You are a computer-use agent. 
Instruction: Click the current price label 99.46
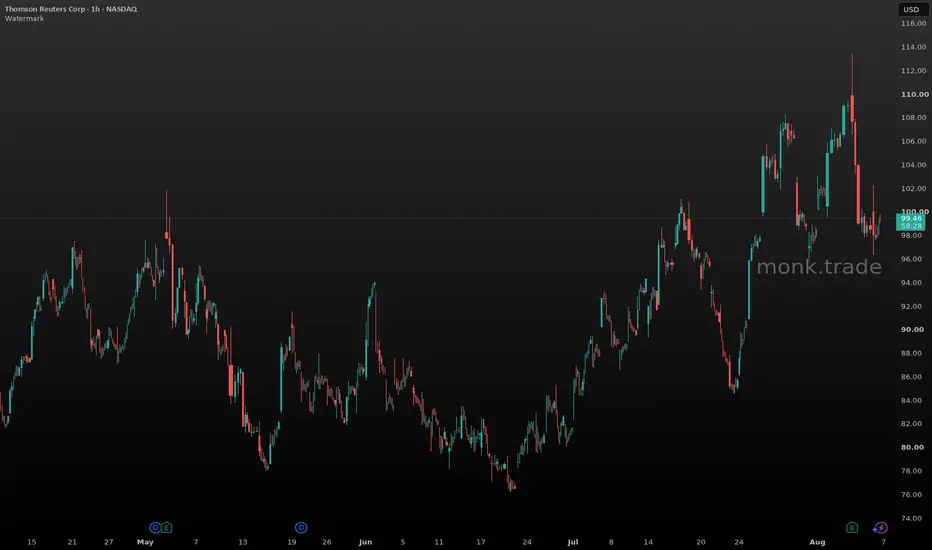pos(911,219)
